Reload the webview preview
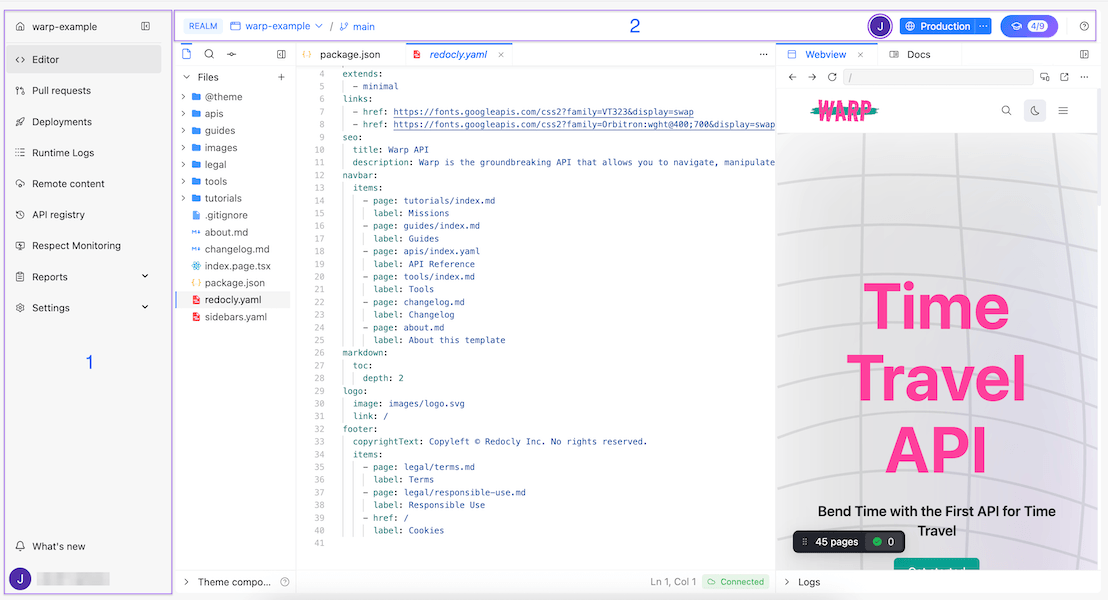Screen dimensions: 1108x600 [x=832, y=77]
